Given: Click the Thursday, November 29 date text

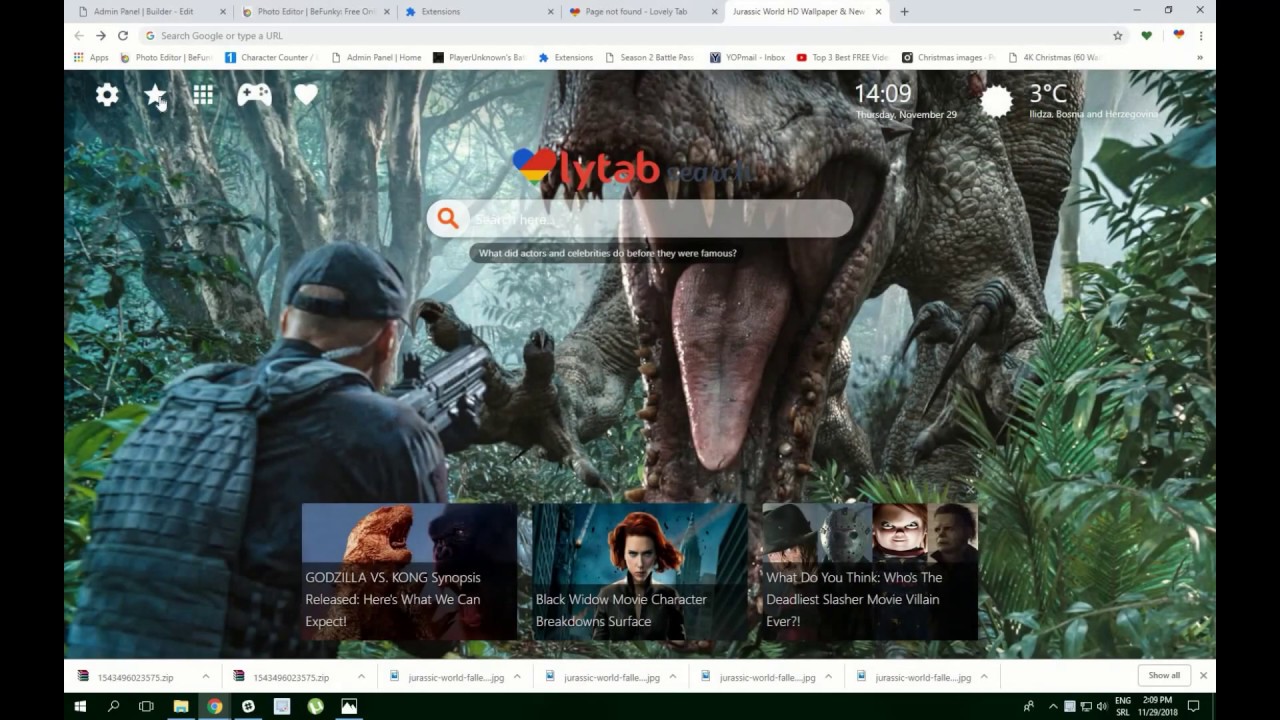Looking at the screenshot, I should 906,115.
